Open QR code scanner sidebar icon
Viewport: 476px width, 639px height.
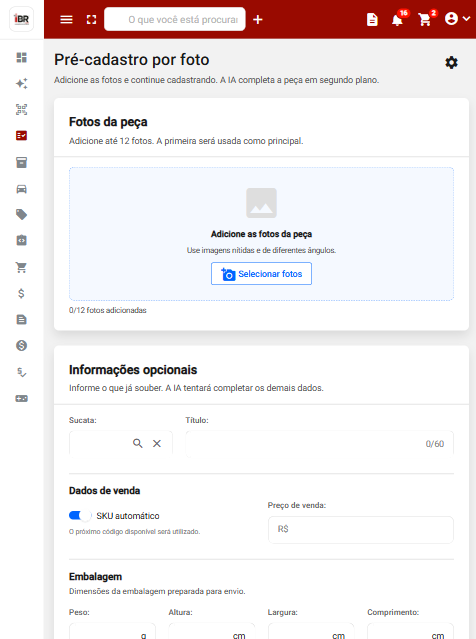coord(22,110)
